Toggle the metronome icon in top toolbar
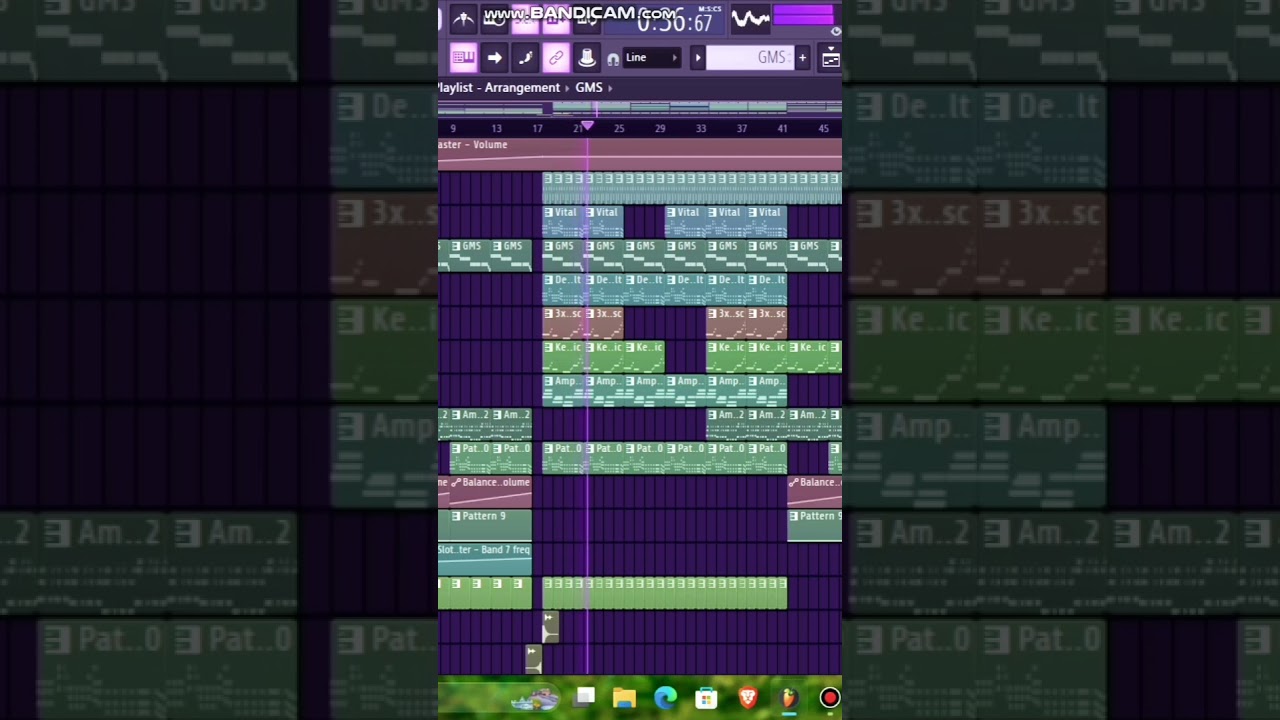The height and width of the screenshot is (720, 1280). pos(463,18)
